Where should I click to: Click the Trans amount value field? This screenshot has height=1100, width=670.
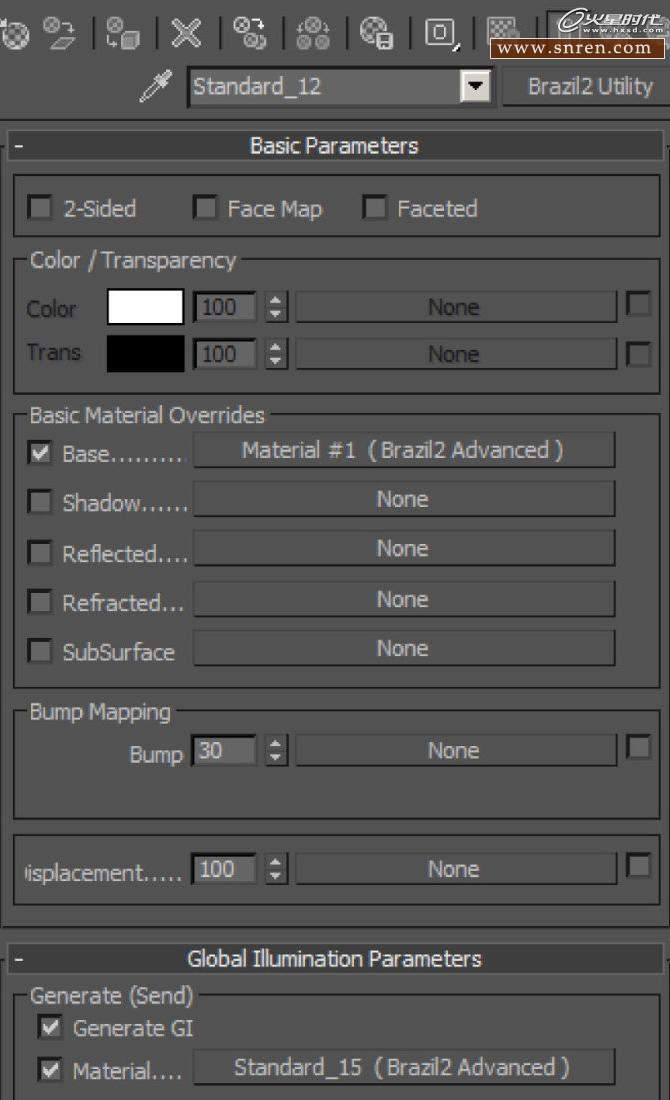click(225, 354)
